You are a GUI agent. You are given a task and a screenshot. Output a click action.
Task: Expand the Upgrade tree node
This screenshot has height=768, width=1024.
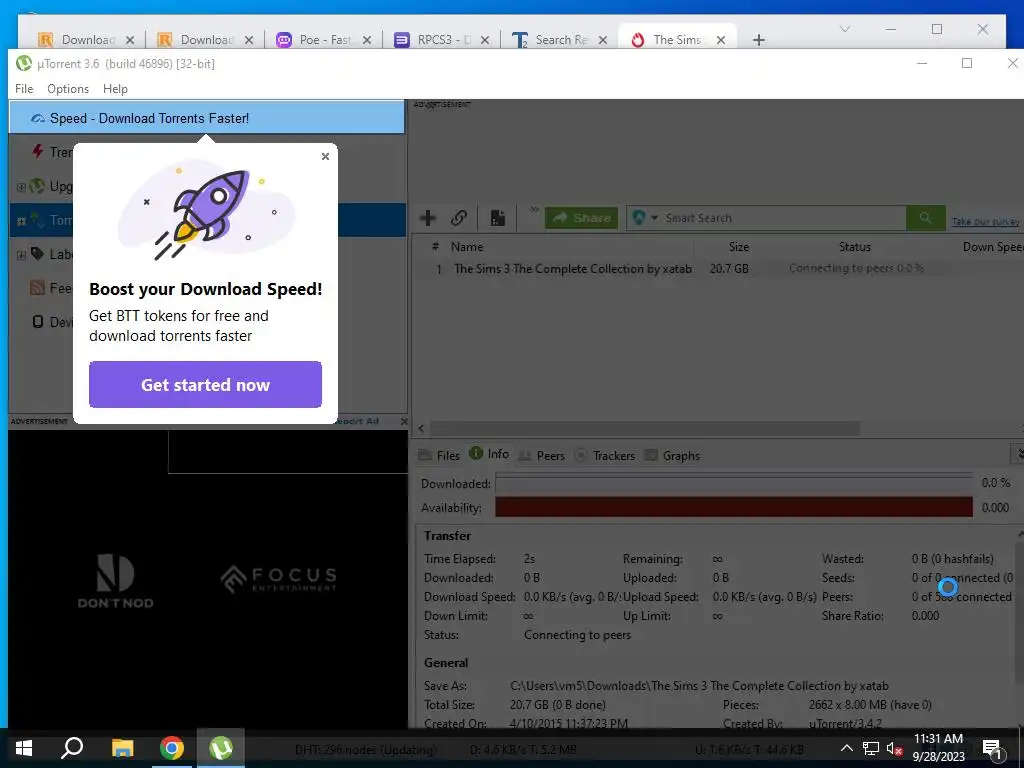pos(21,187)
